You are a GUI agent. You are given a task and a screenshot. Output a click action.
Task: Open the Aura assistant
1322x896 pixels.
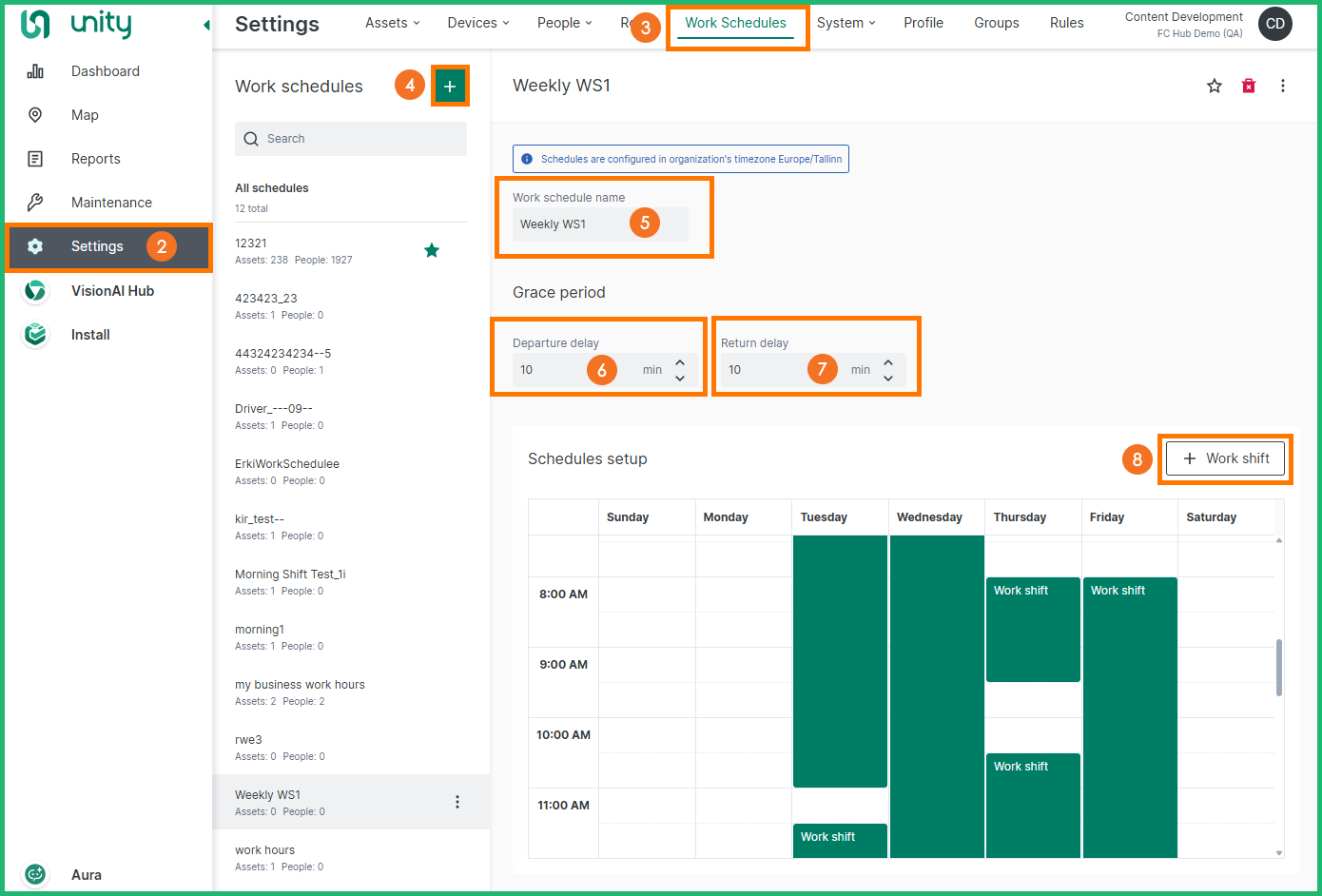86,875
